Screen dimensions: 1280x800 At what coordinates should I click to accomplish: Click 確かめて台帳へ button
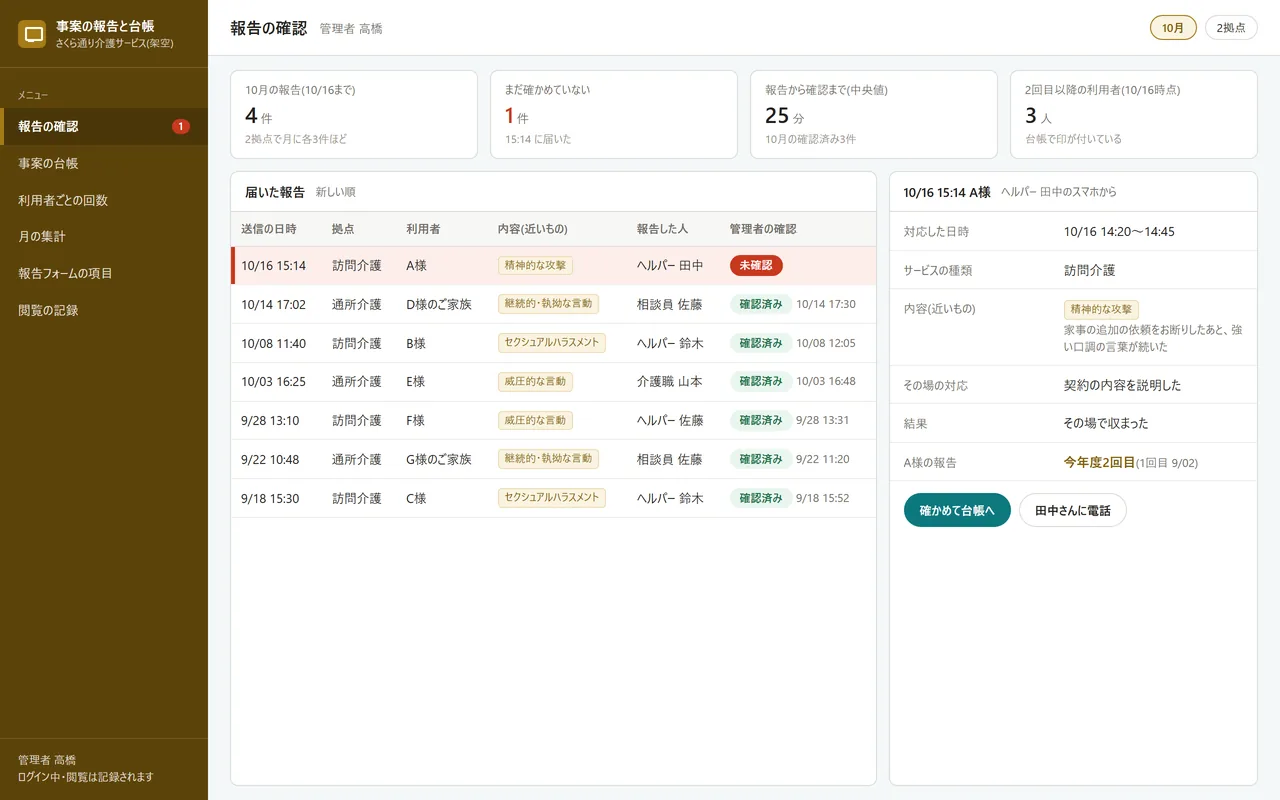[x=957, y=510]
